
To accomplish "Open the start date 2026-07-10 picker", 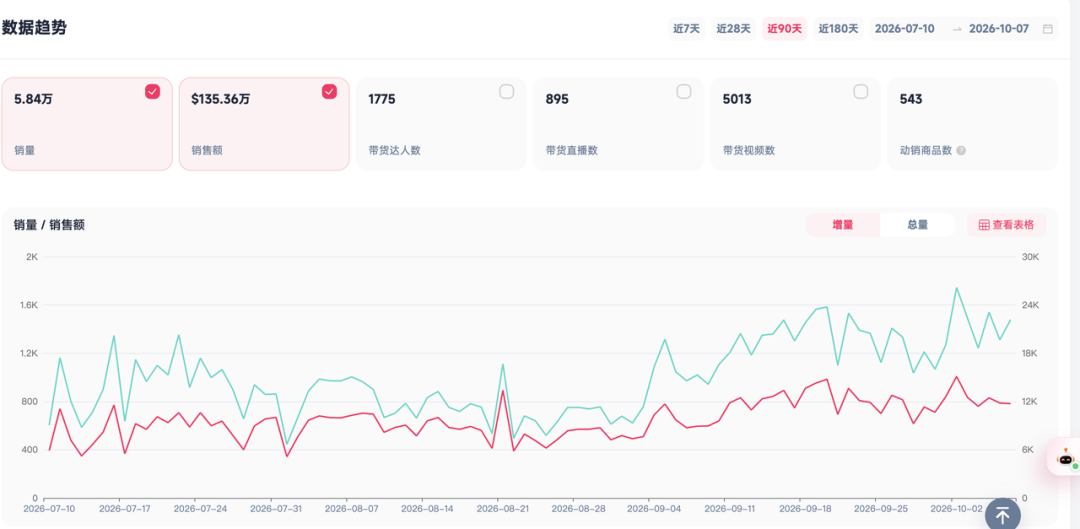I will tap(904, 29).
